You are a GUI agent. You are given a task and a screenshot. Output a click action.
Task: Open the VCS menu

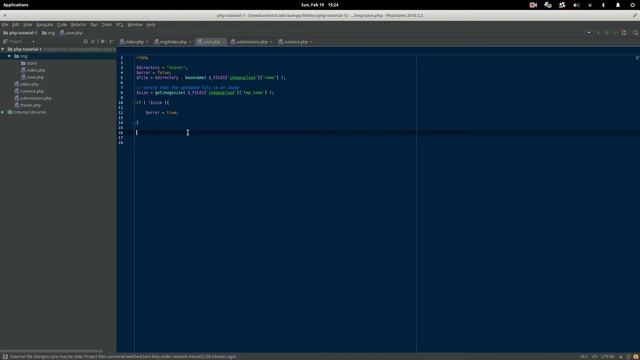120,25
